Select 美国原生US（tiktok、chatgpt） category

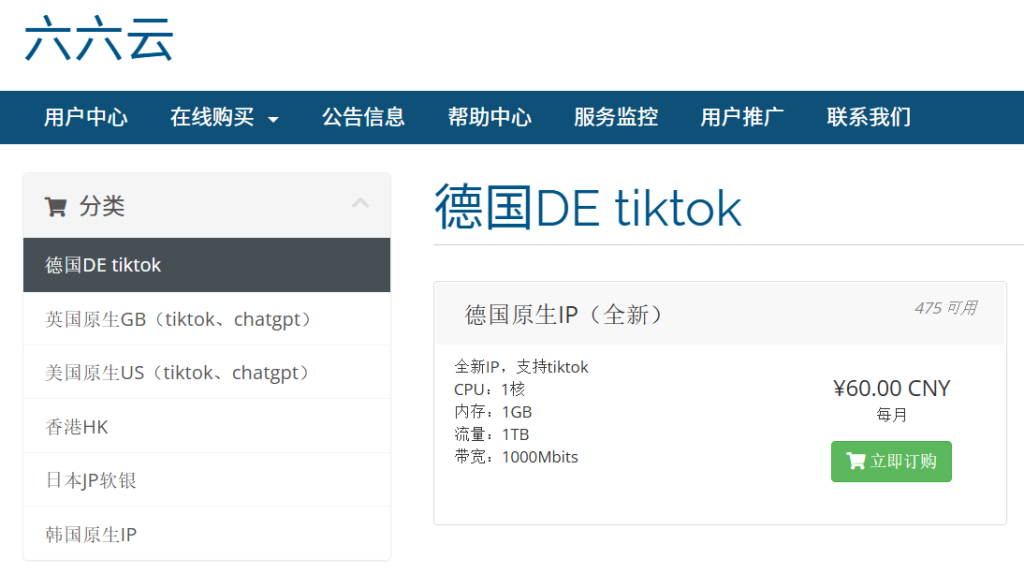click(x=207, y=372)
